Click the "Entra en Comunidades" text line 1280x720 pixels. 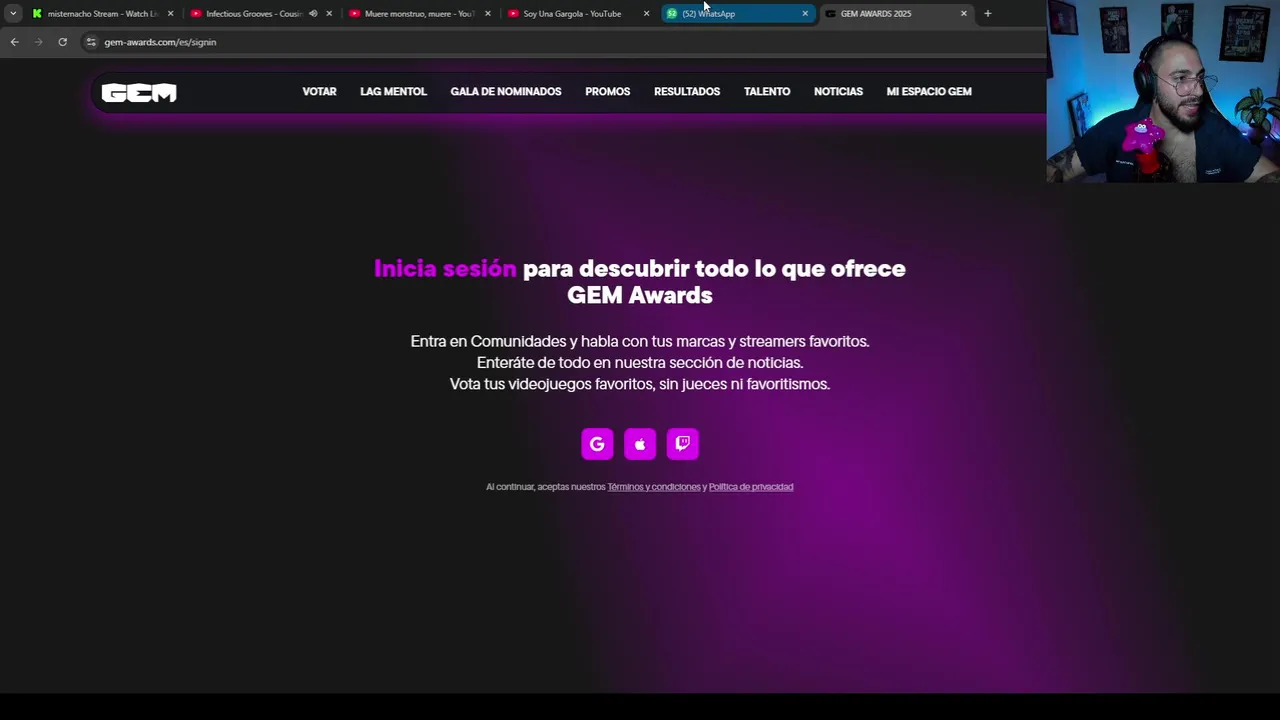[x=640, y=341]
